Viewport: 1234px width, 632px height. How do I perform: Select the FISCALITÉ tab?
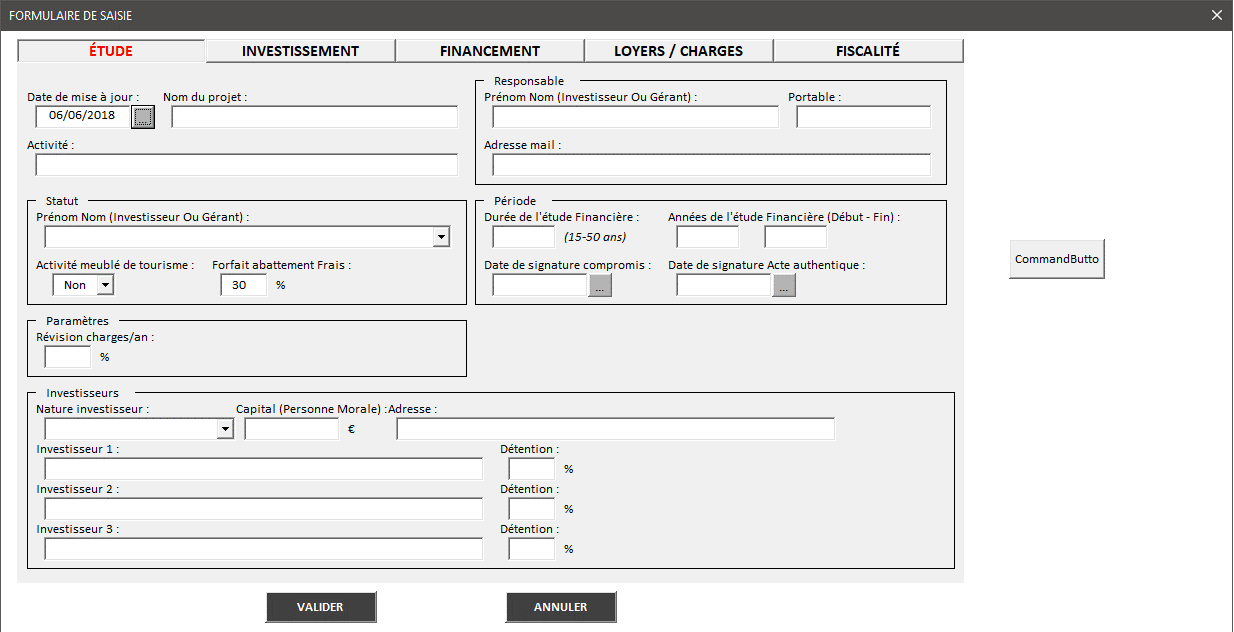click(867, 51)
